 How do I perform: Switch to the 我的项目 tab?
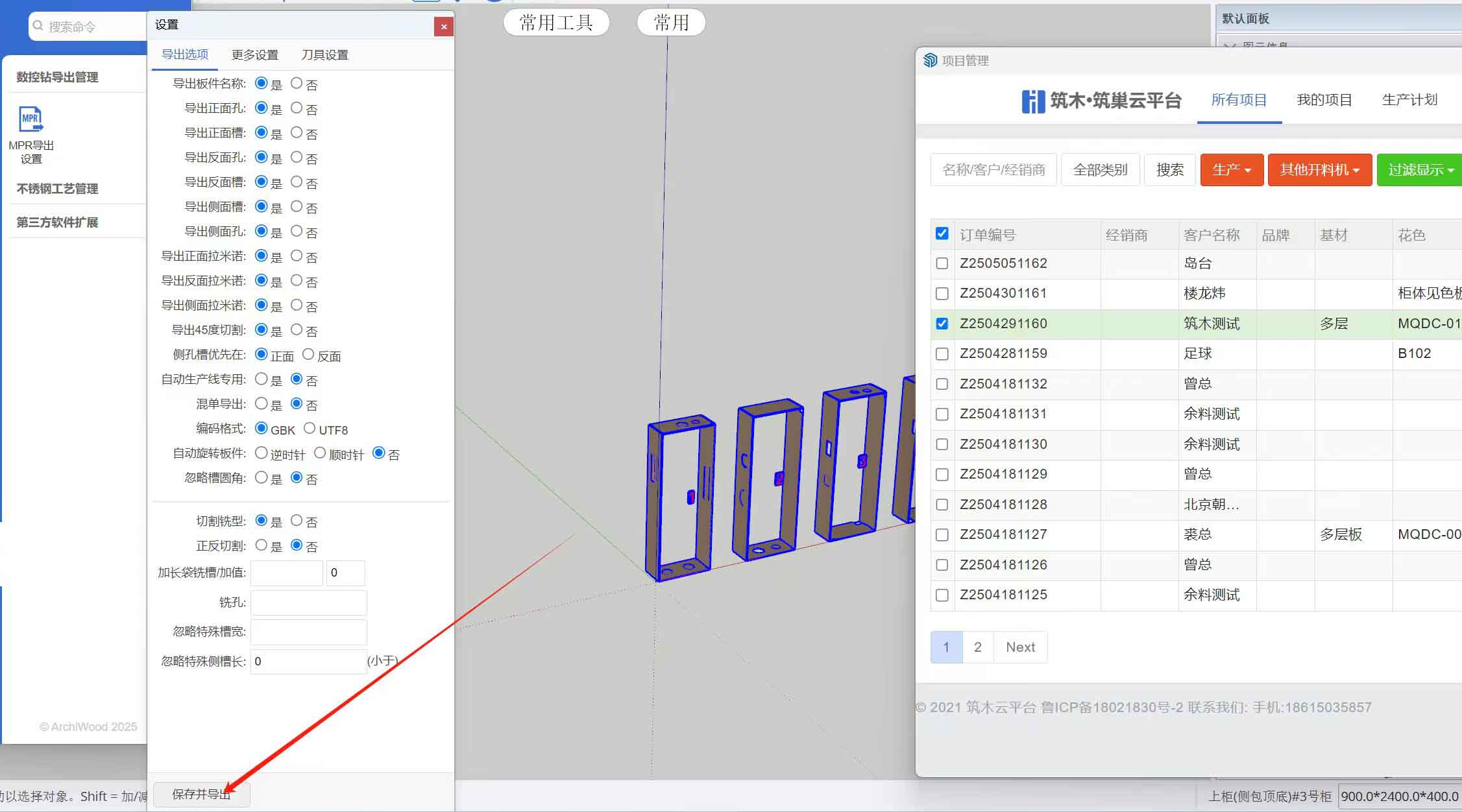[1324, 100]
